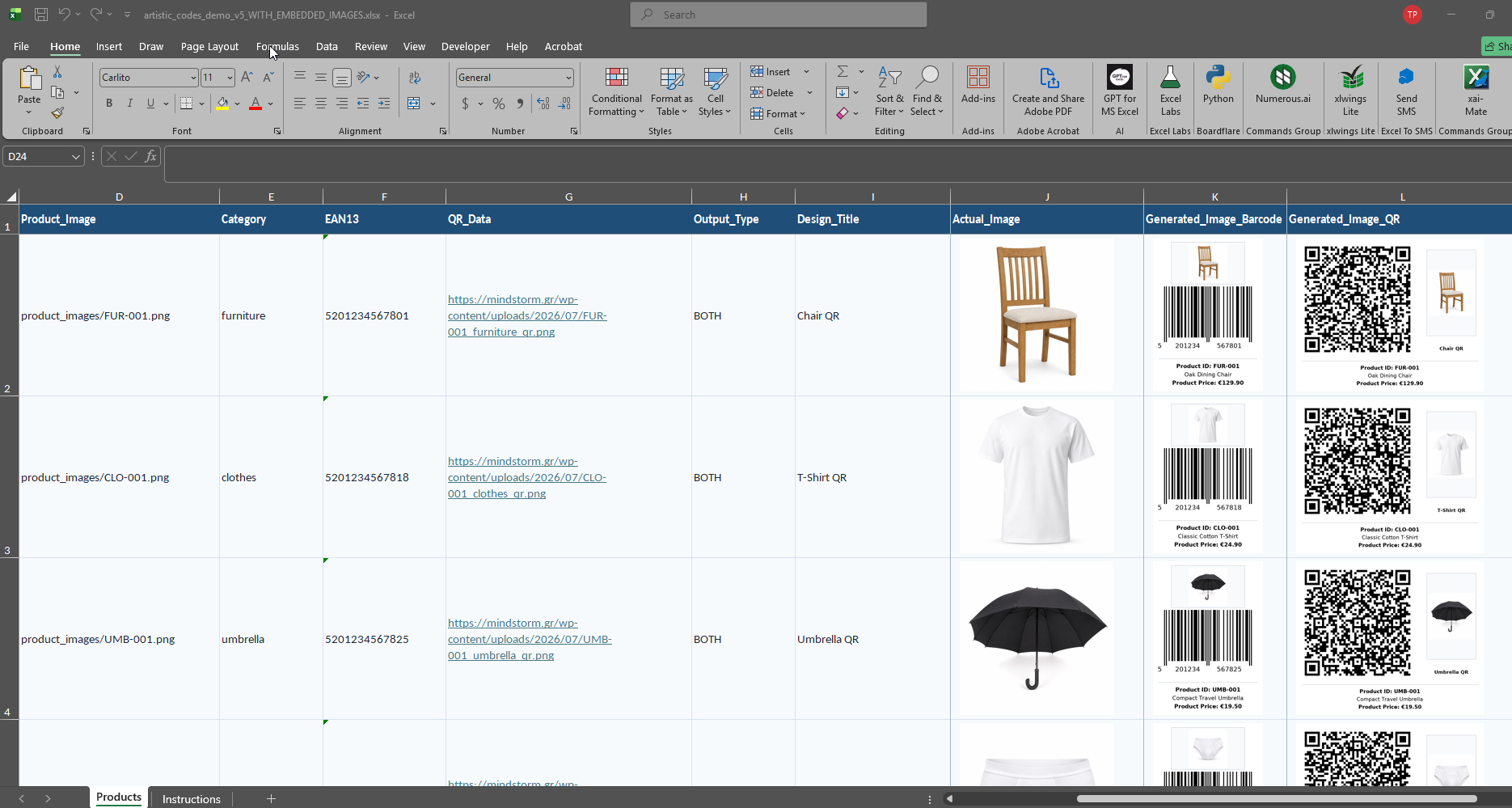Switch to the Developer tab
Image resolution: width=1512 pixels, height=808 pixels.
click(x=465, y=46)
